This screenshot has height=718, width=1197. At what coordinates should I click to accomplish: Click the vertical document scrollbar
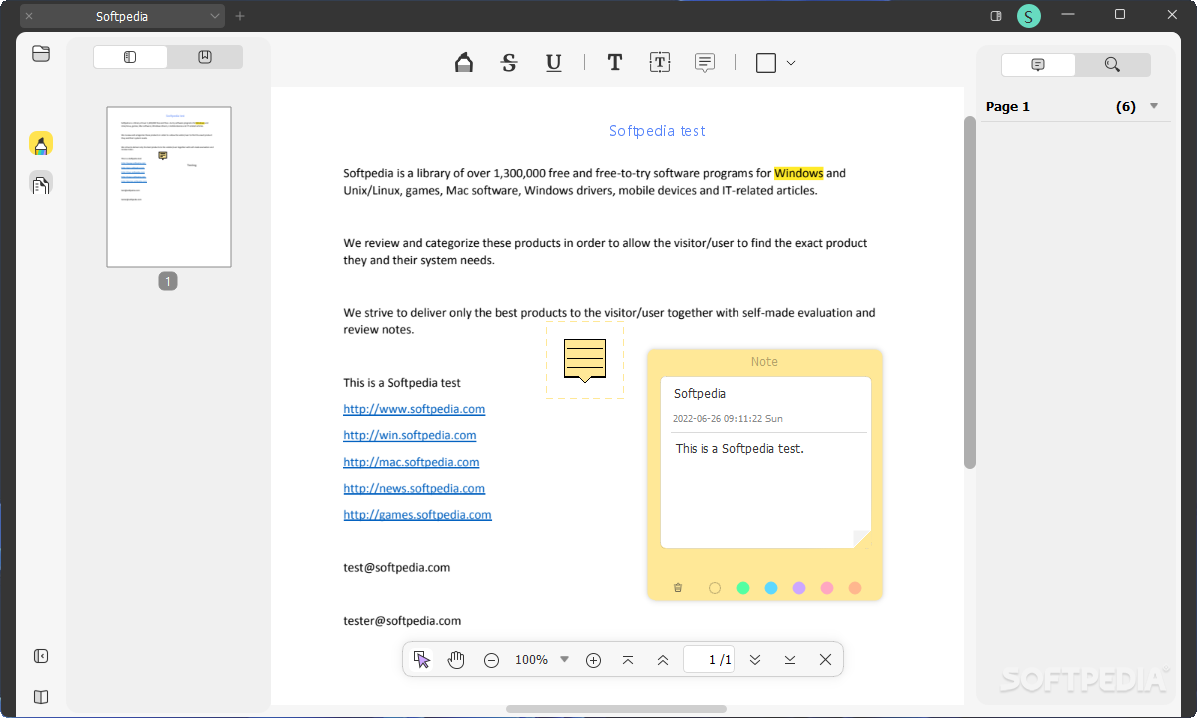(970, 292)
